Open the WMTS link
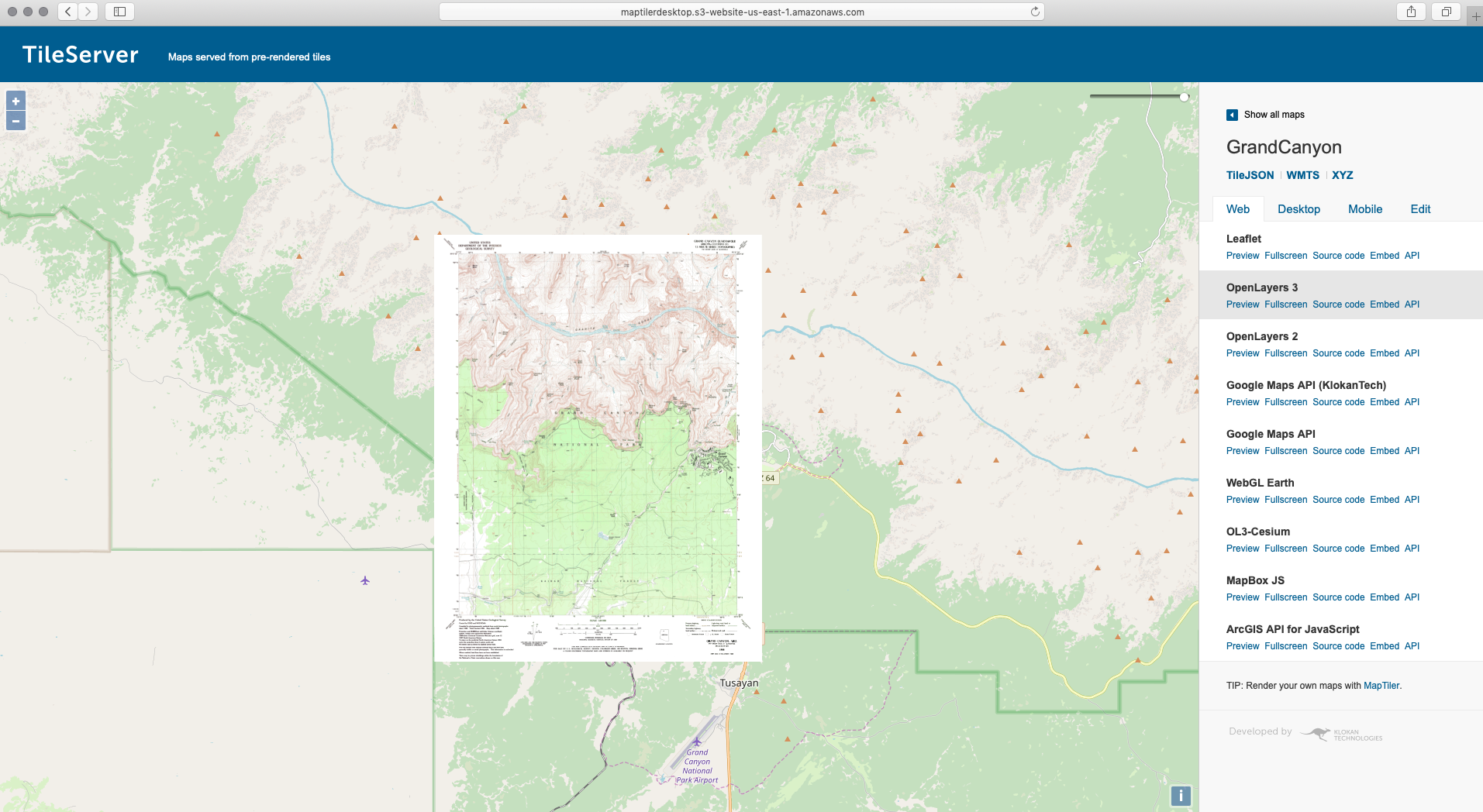This screenshot has width=1483, height=812. pyautogui.click(x=1302, y=175)
